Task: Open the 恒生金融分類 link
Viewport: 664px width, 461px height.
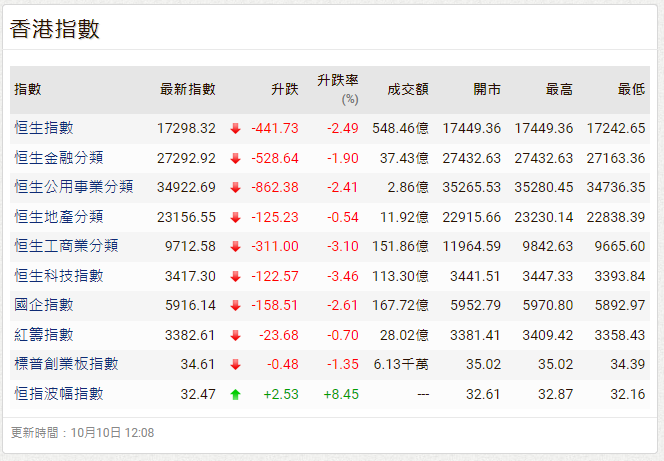Action: click(59, 157)
